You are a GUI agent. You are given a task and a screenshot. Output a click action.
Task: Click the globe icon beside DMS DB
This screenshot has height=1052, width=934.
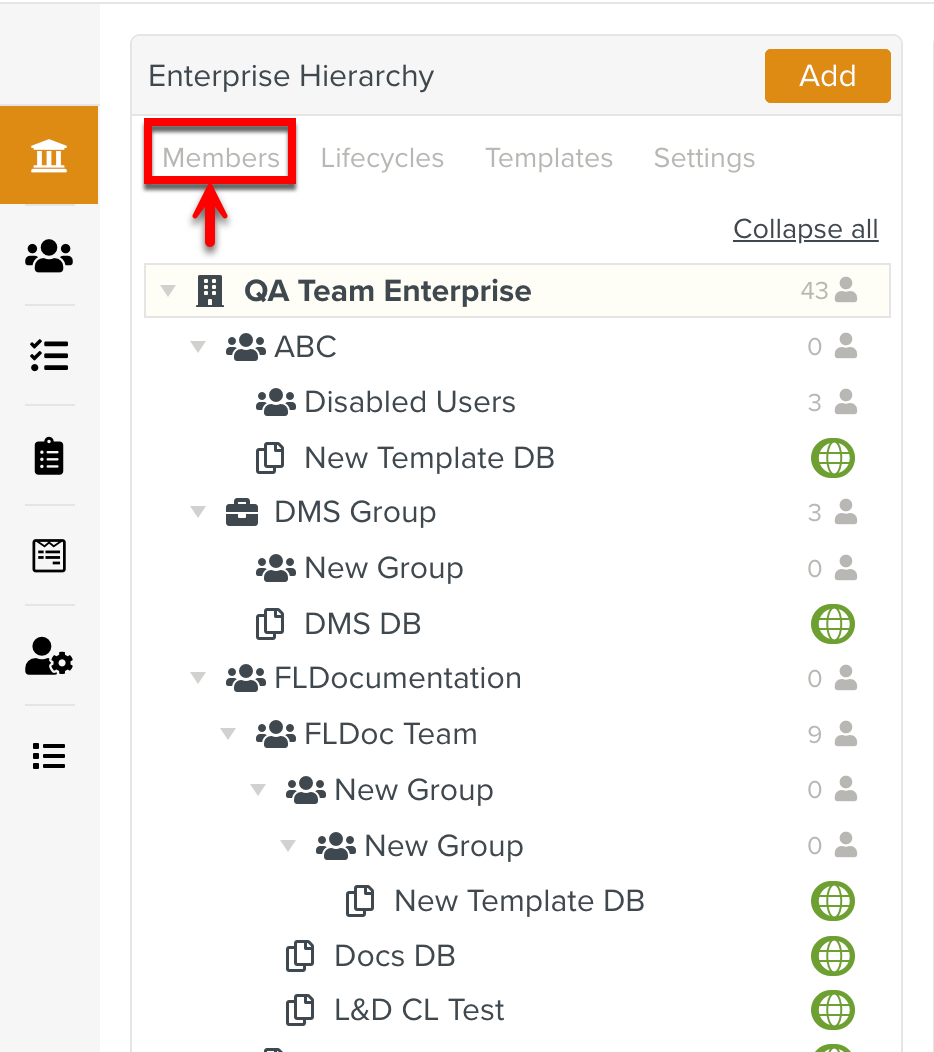point(832,624)
